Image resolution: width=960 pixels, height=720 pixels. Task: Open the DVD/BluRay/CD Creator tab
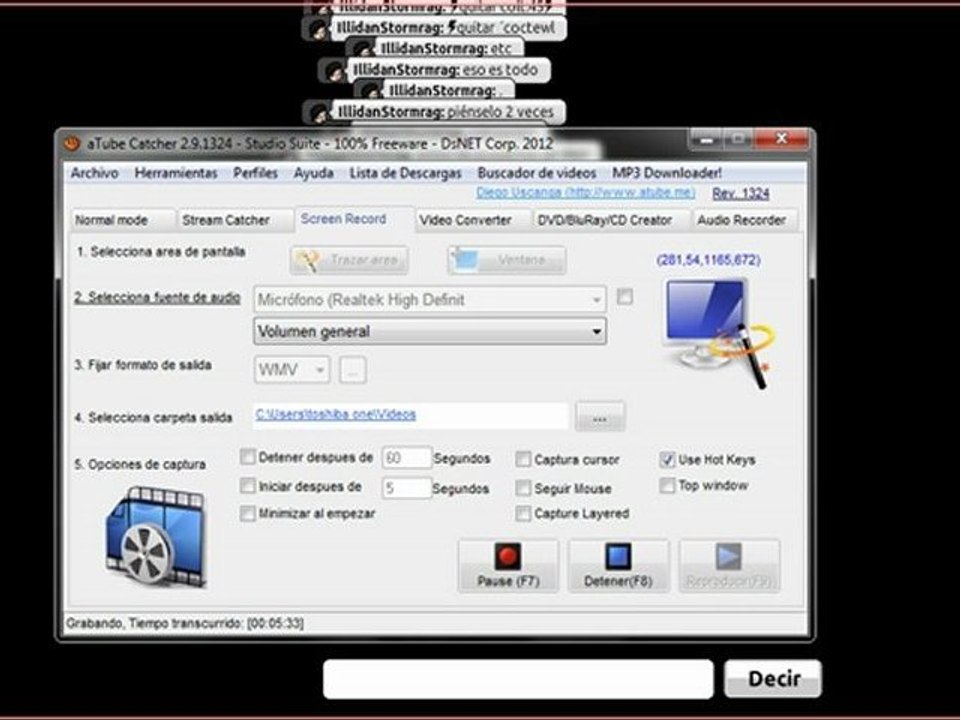tap(611, 220)
